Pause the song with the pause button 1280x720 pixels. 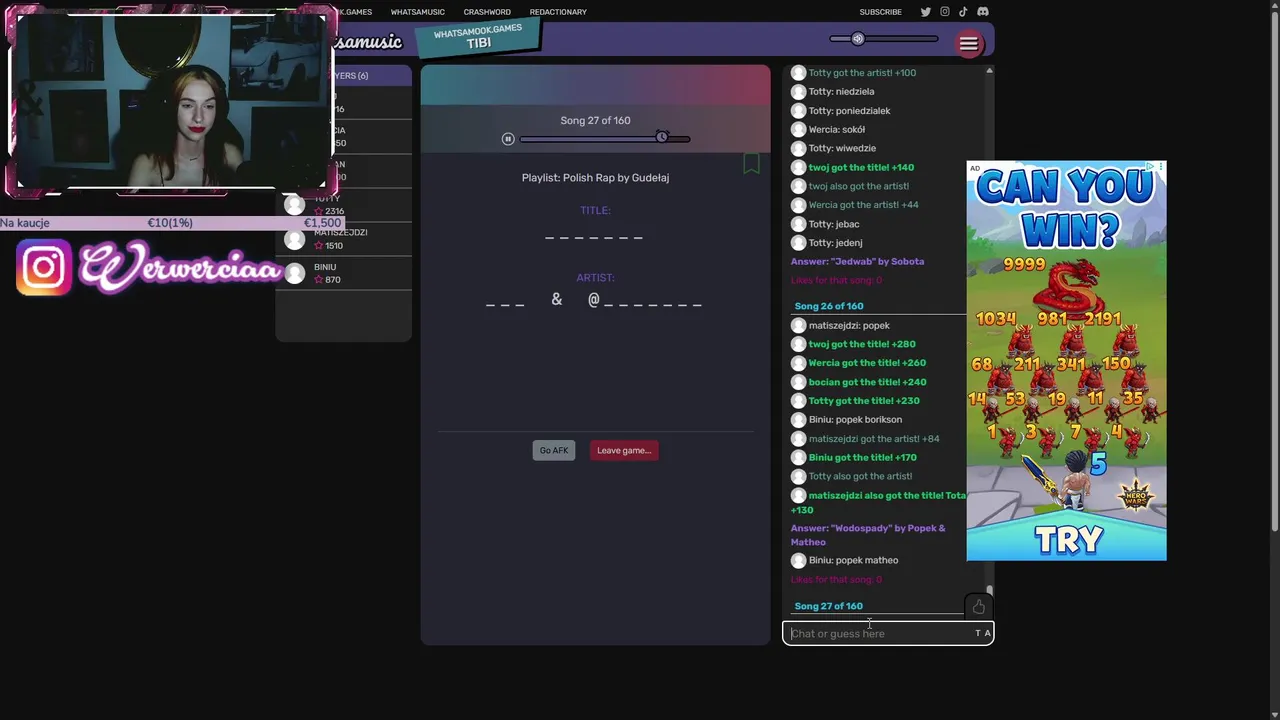[508, 139]
